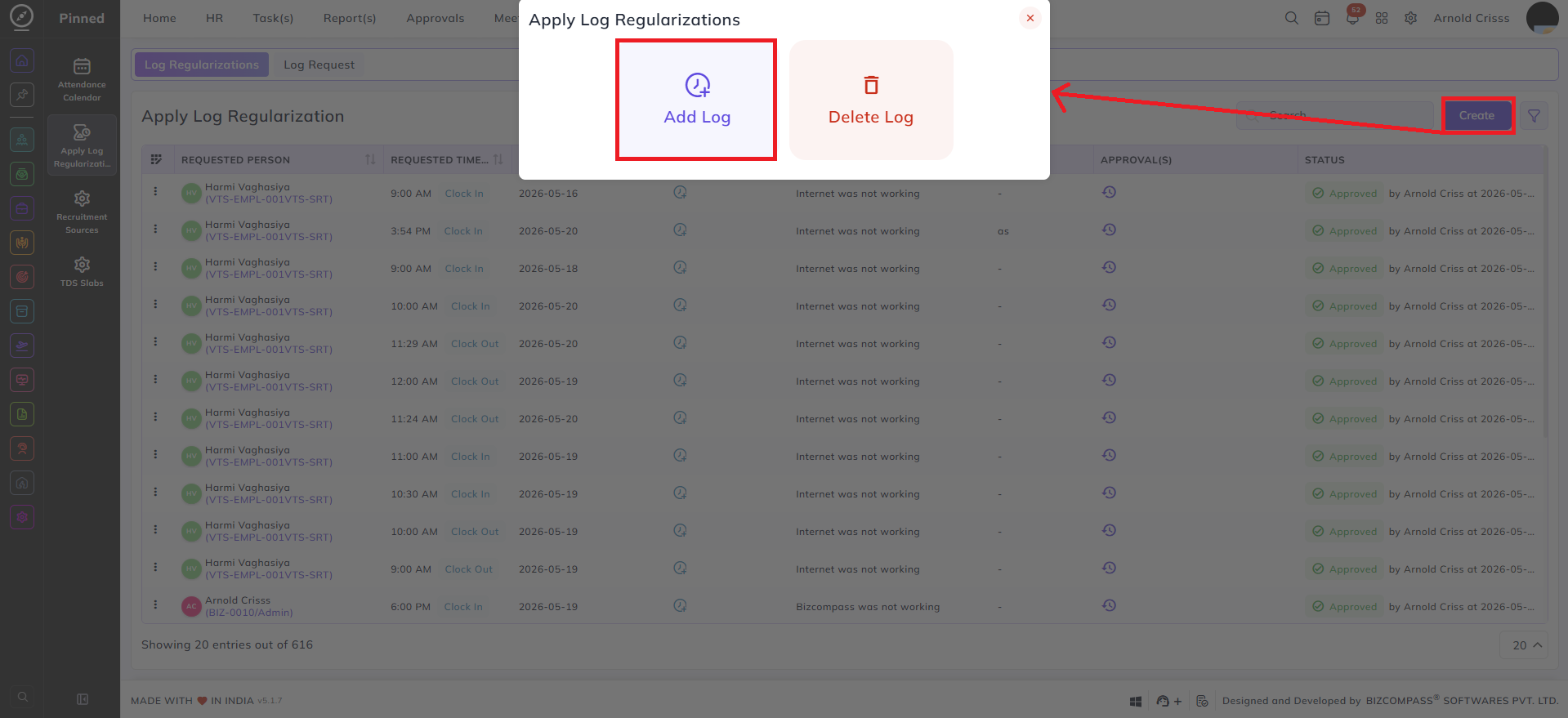
Task: Open Recruitment Sources pinned item
Action: [x=82, y=212]
